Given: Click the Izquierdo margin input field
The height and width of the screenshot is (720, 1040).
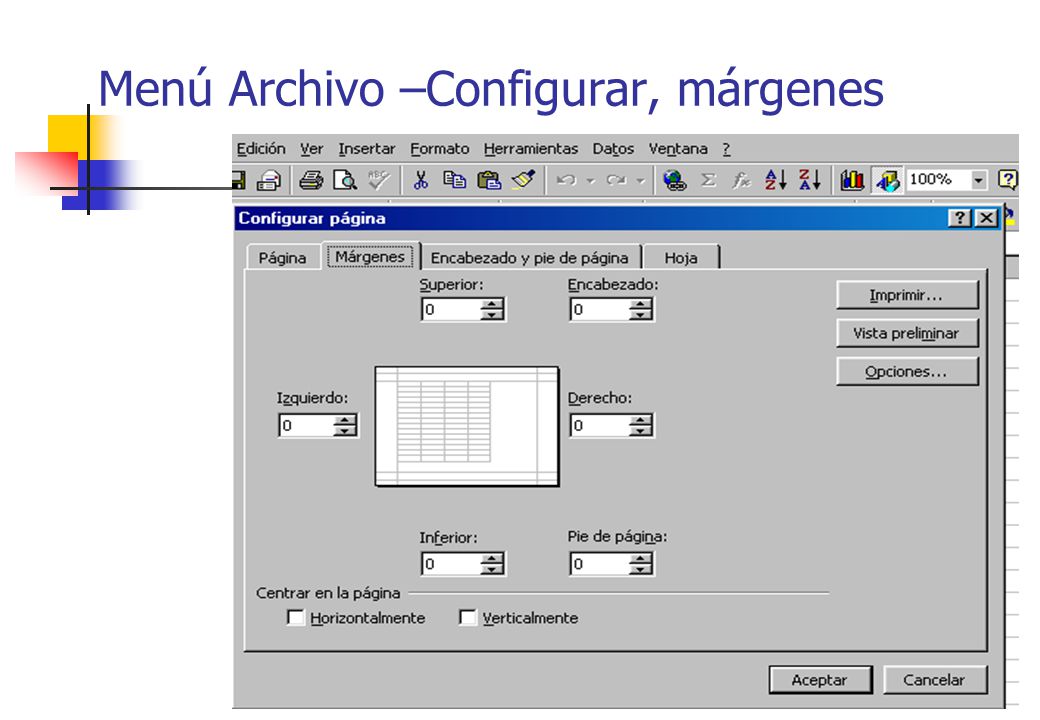Looking at the screenshot, I should pos(306,425).
